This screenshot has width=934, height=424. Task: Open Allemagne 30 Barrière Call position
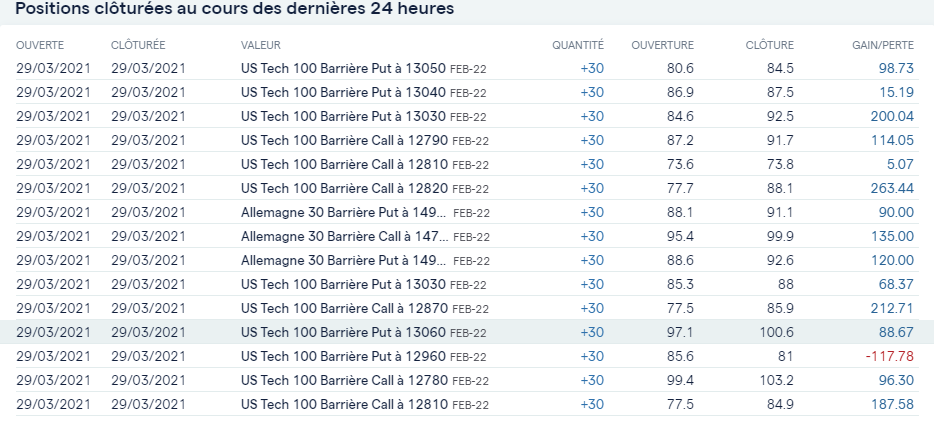tap(344, 236)
